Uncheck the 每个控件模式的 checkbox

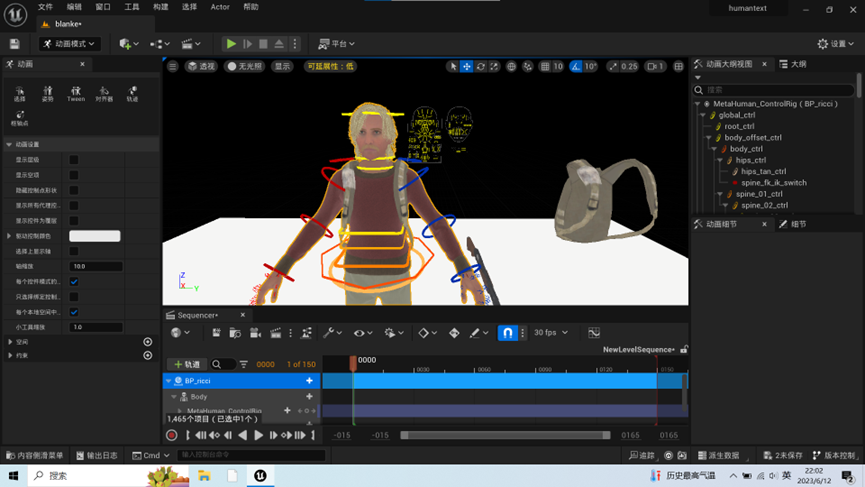coord(74,282)
